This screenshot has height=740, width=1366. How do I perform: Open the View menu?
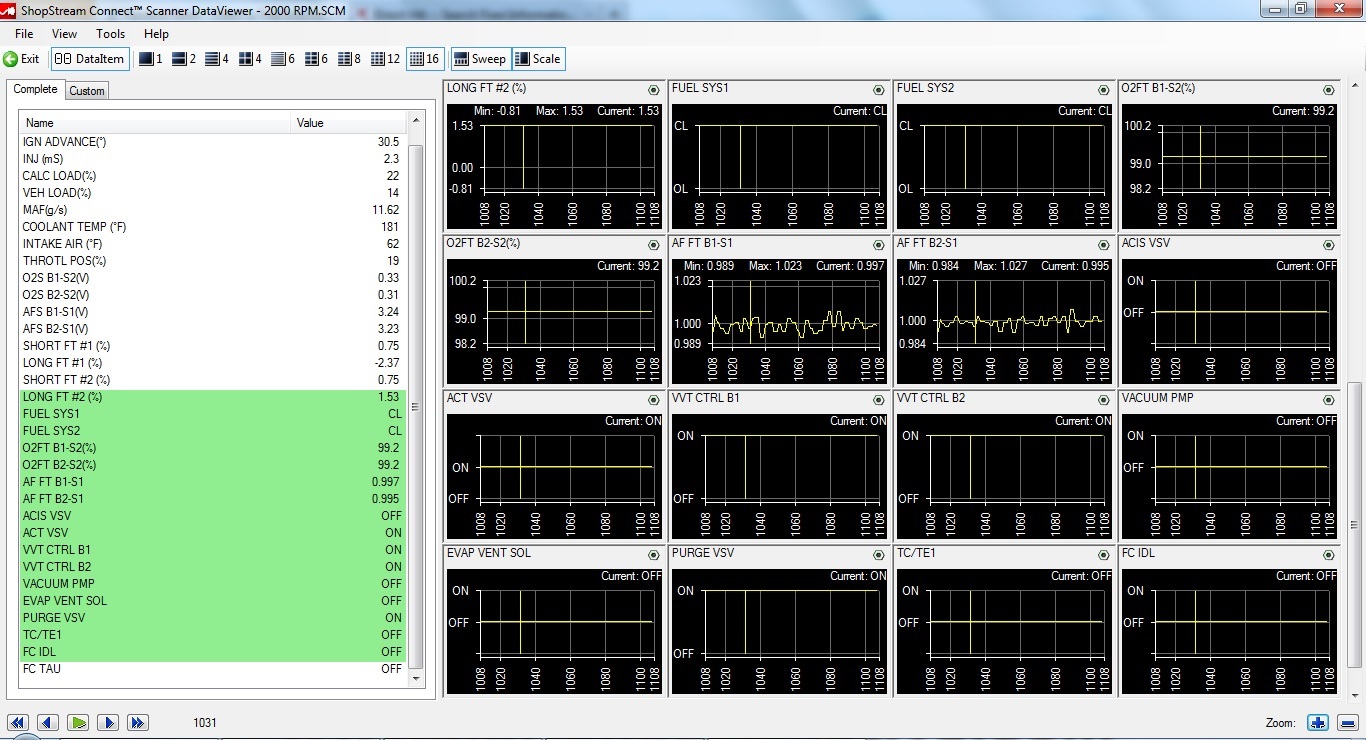pyautogui.click(x=64, y=34)
